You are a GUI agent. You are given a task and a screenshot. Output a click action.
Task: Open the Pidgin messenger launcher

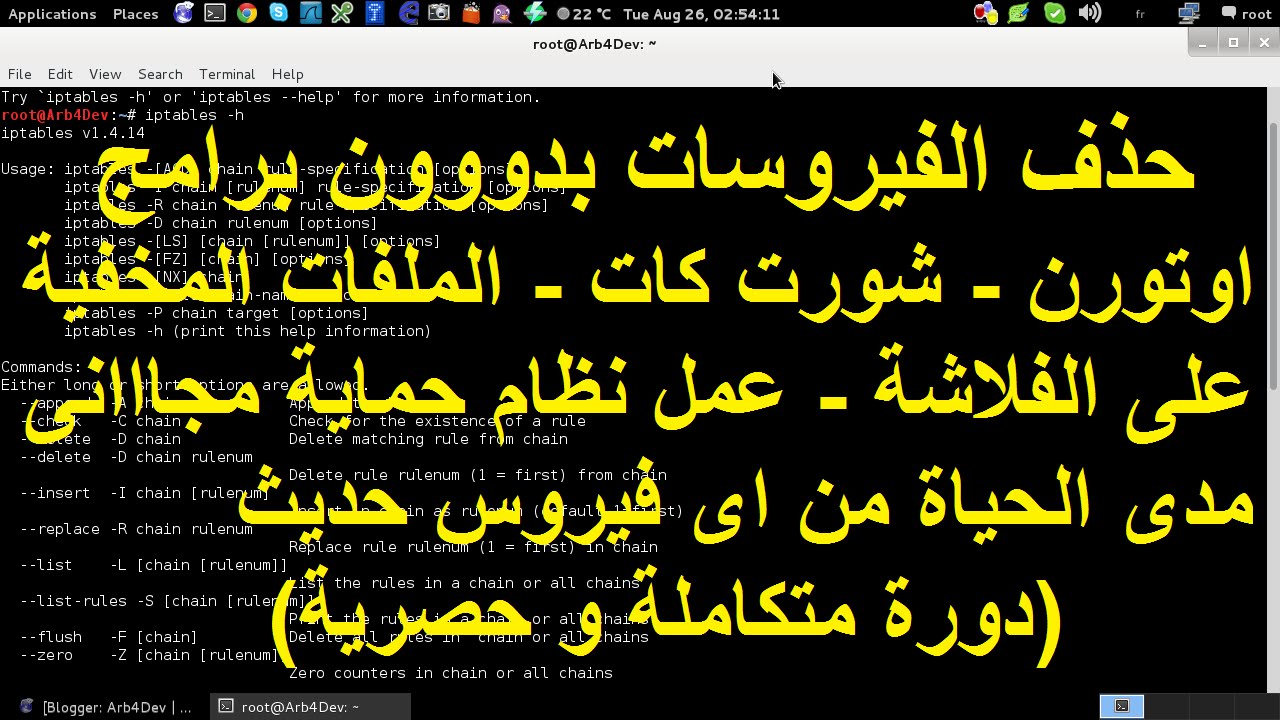click(x=502, y=13)
